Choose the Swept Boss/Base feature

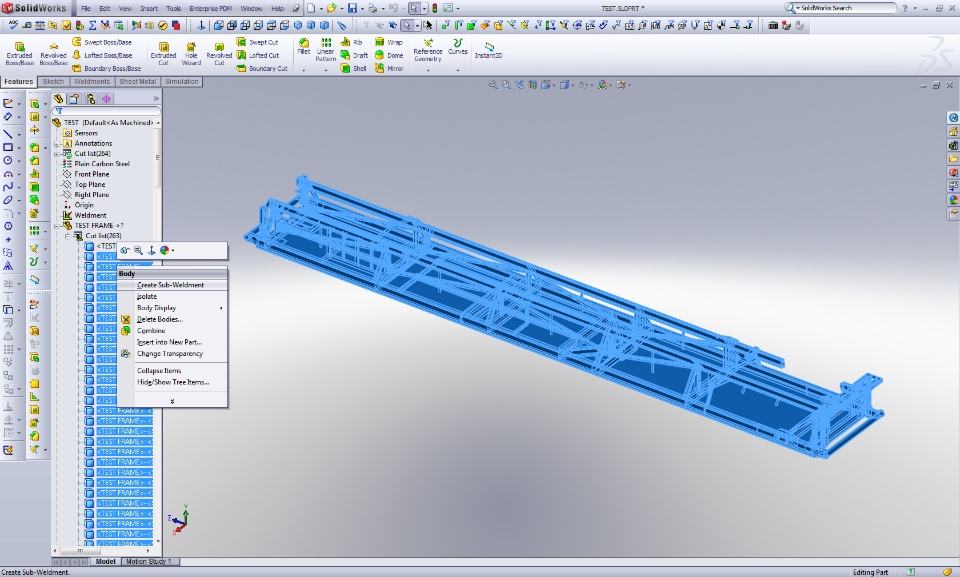[102, 42]
